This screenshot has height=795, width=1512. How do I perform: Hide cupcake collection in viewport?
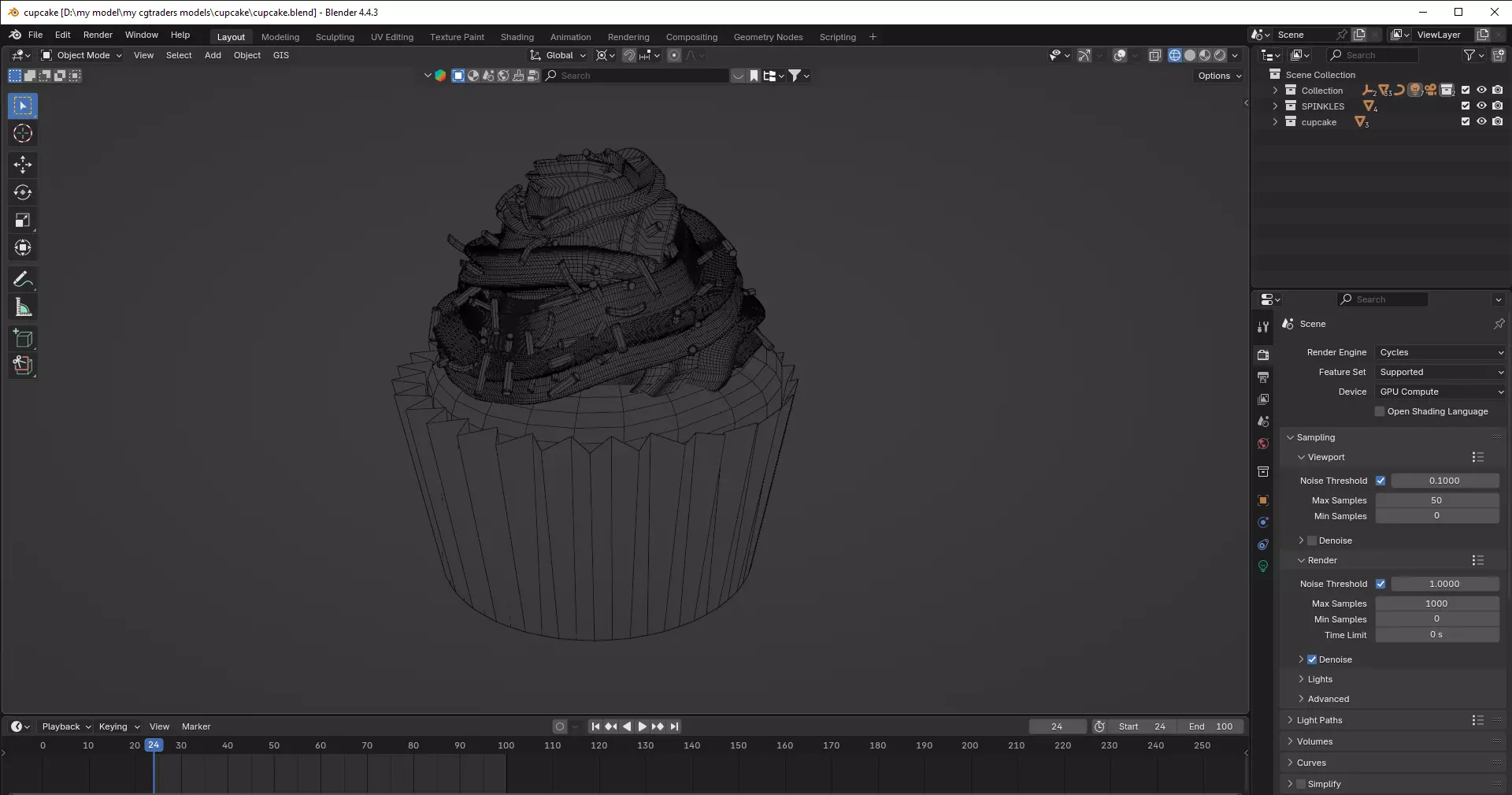tap(1481, 121)
